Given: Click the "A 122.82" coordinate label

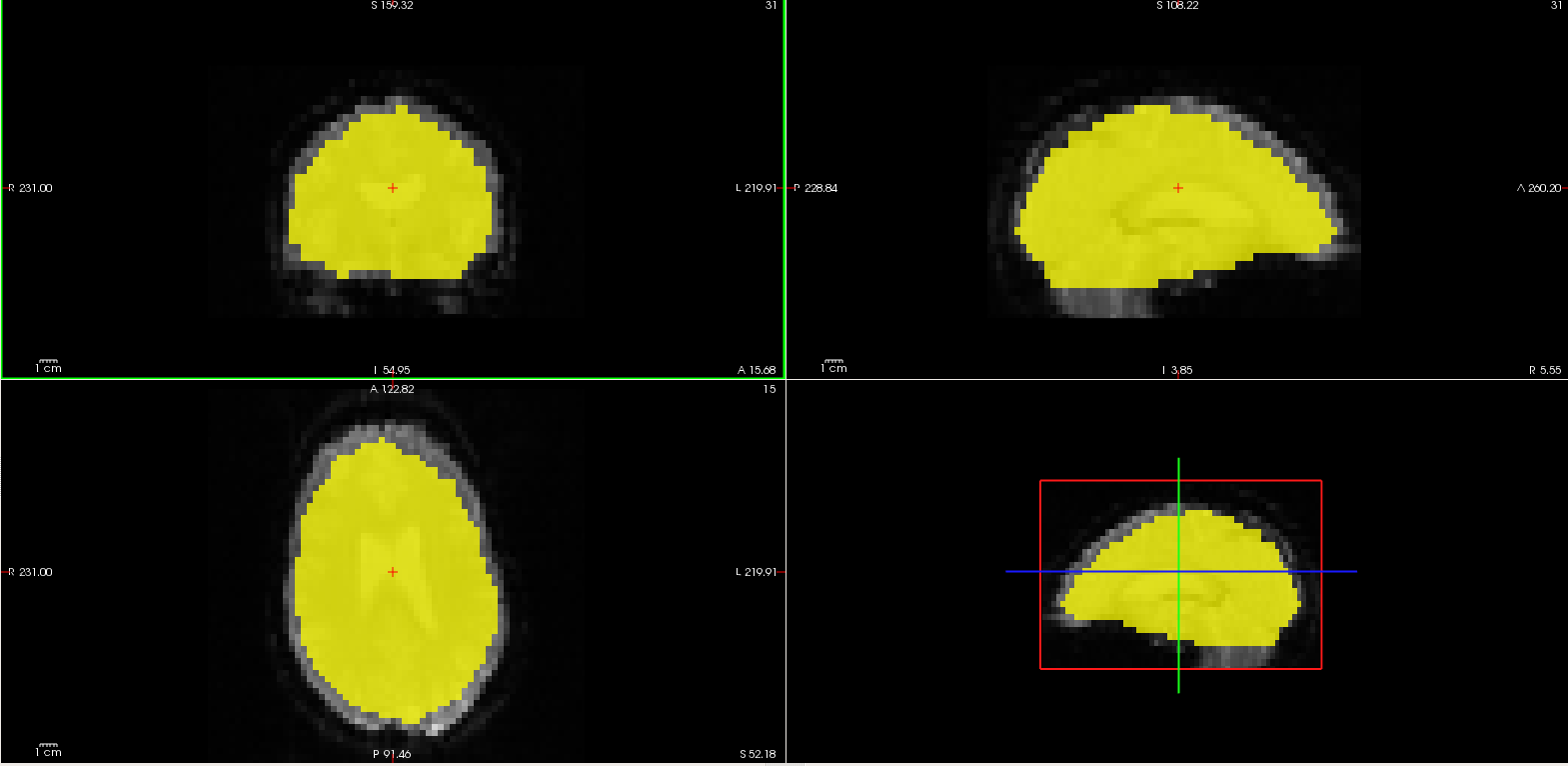Looking at the screenshot, I should coord(392,389).
